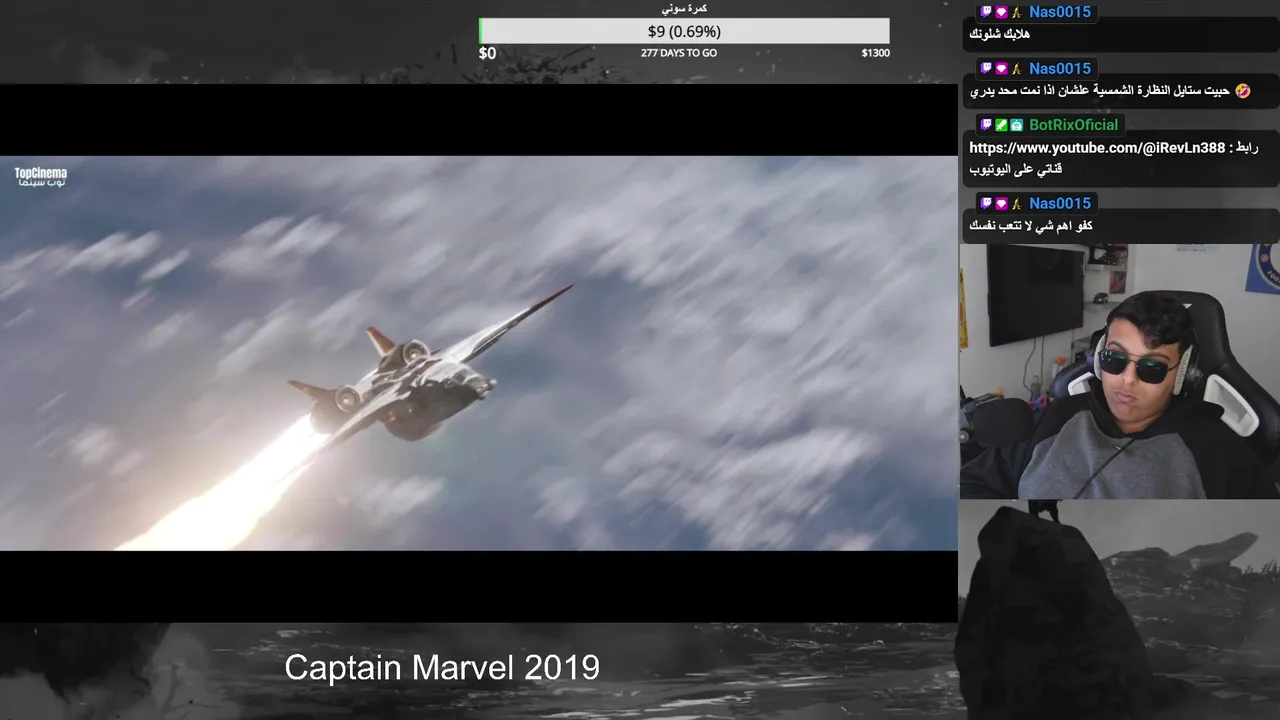
Task: Click the '277 DAYS TO GO' label
Action: [x=679, y=53]
